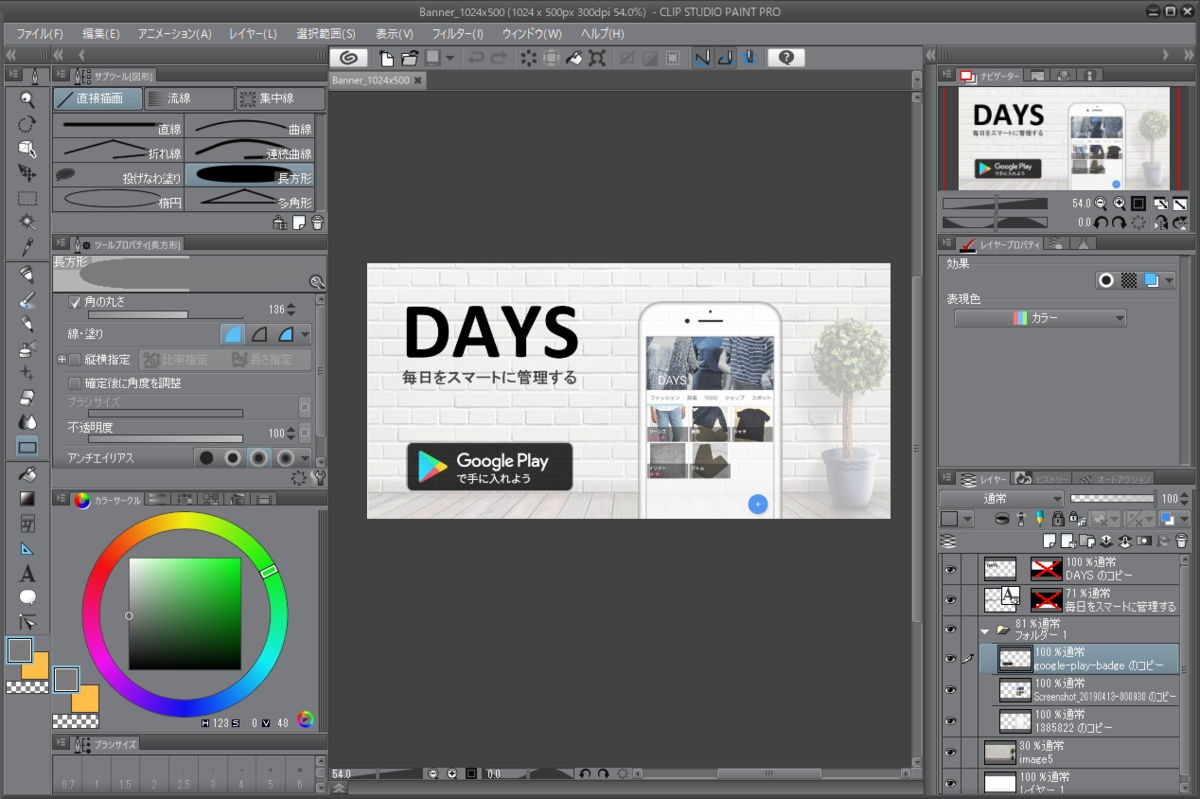This screenshot has width=1200, height=799.
Task: Click the Open file icon
Action: point(410,58)
